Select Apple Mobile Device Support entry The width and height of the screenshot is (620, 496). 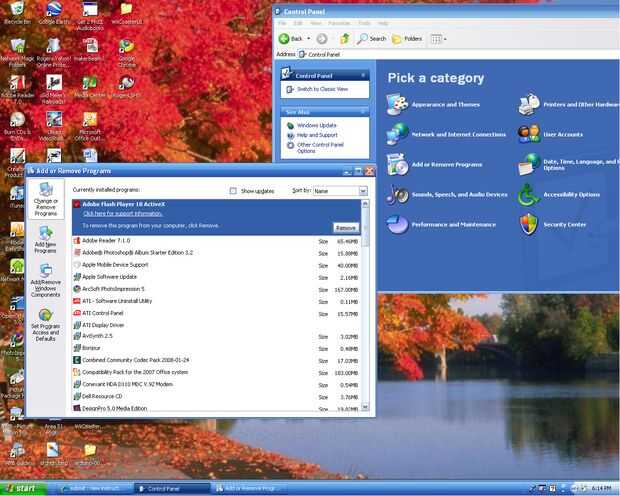click(216, 265)
